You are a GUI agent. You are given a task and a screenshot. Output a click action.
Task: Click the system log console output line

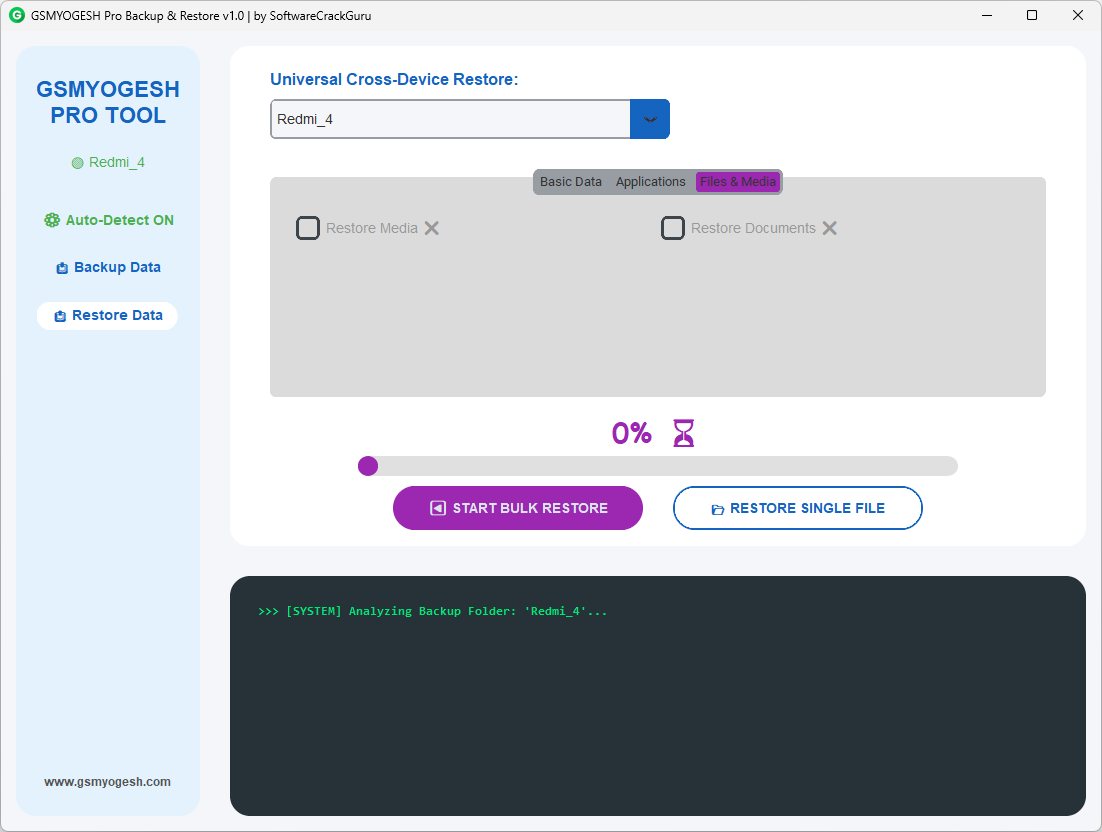[433, 611]
